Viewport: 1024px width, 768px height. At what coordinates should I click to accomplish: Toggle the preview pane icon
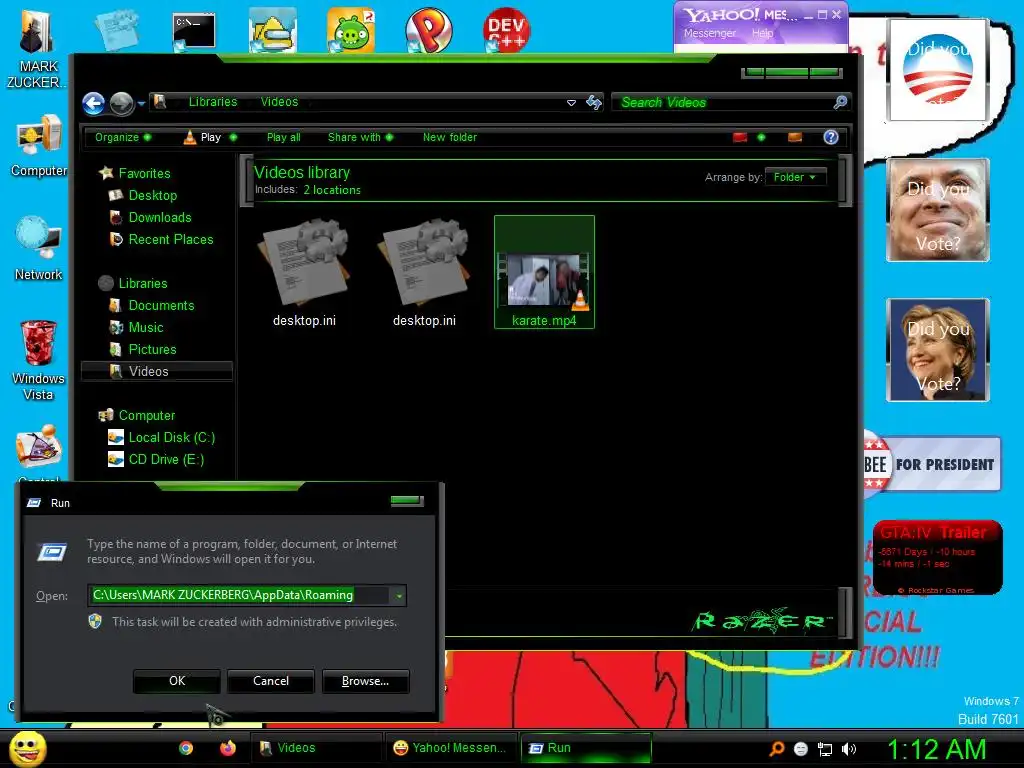[x=795, y=137]
